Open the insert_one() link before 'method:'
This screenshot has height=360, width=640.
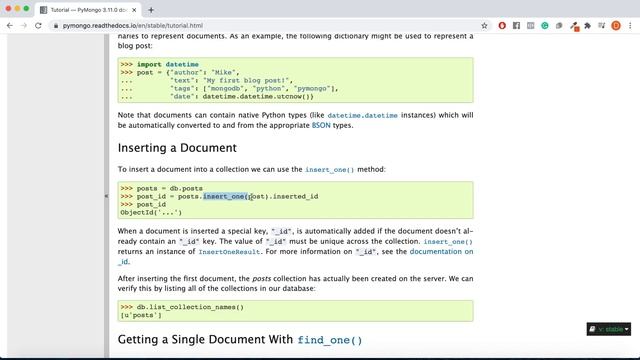click(x=329, y=169)
